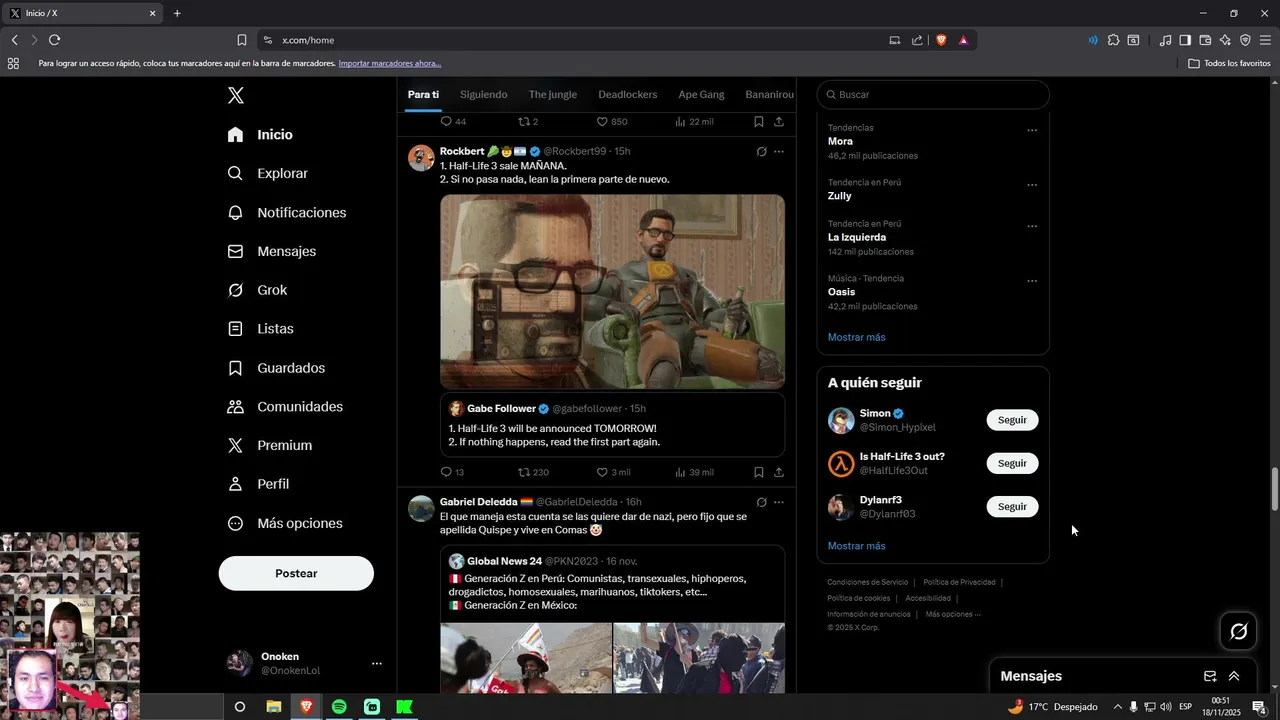The image size is (1280, 720).
Task: Open Todos los favoritos folder
Action: click(1230, 63)
